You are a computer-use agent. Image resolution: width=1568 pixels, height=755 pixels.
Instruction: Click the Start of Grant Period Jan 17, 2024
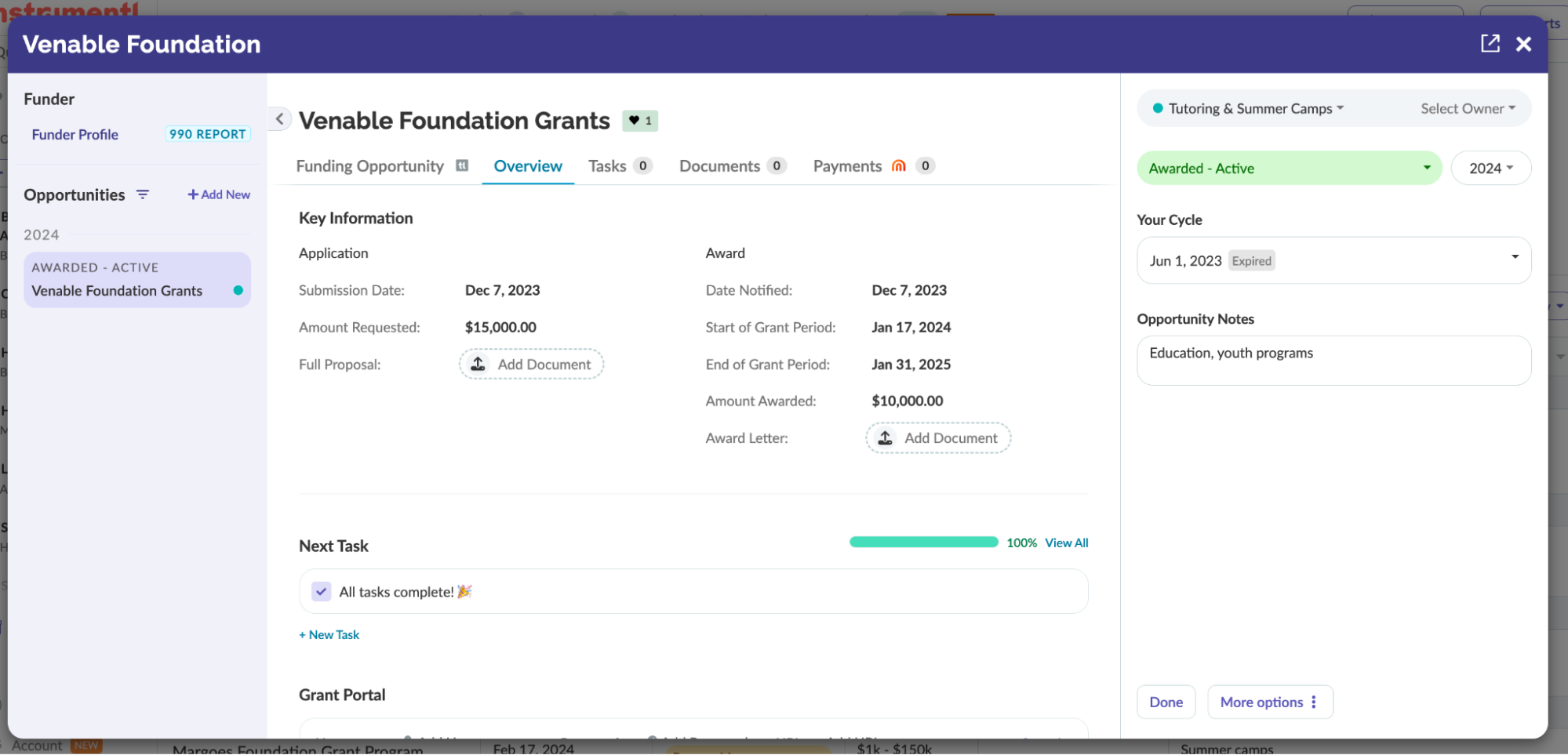point(911,327)
